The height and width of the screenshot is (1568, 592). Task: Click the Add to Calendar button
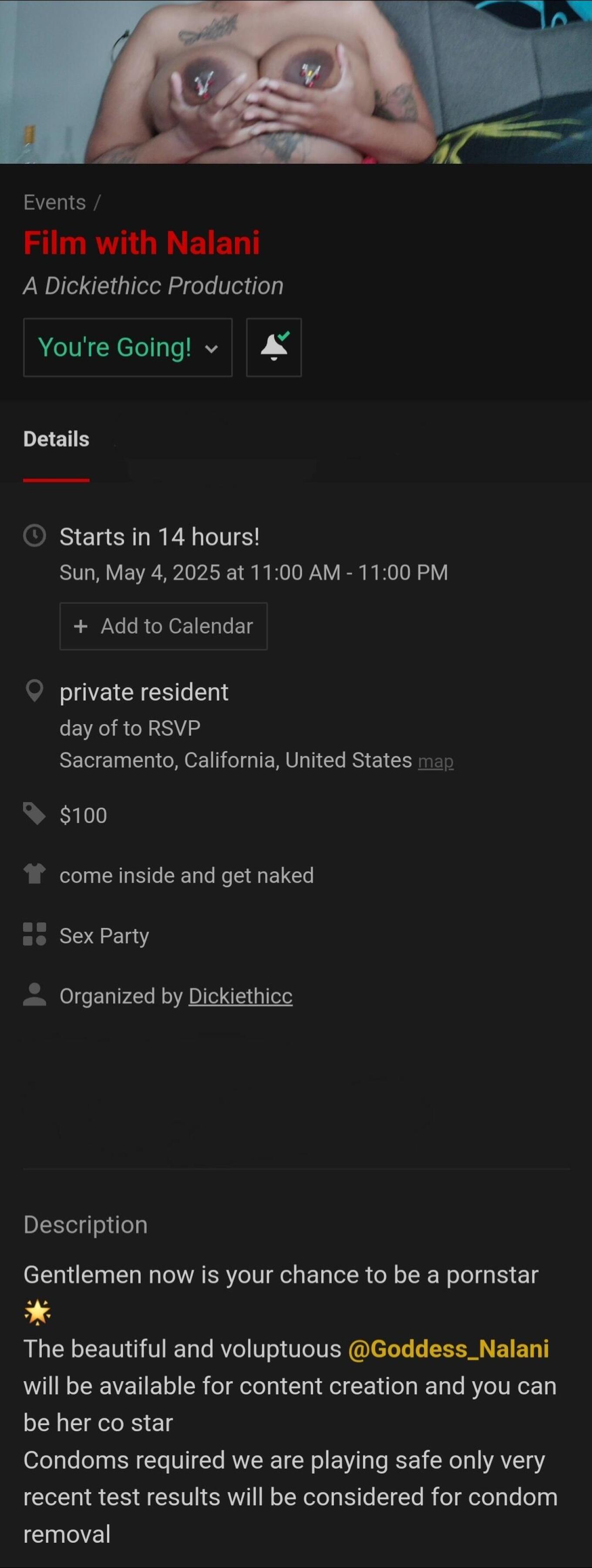[163, 626]
